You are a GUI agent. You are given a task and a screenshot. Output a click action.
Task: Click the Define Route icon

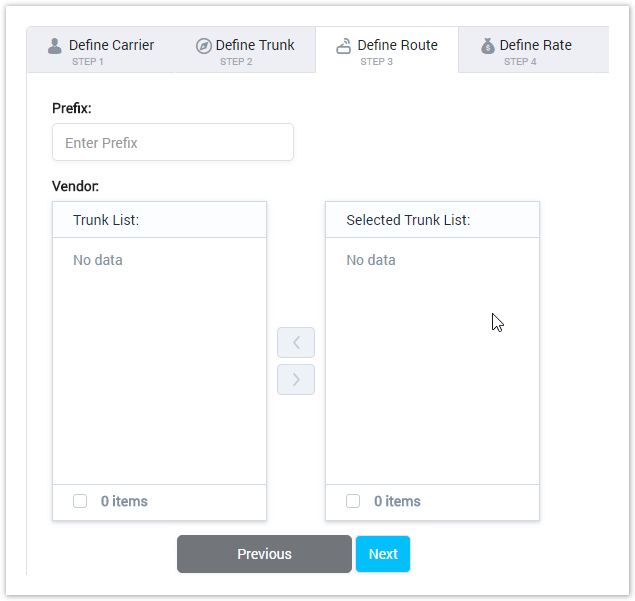[343, 46]
